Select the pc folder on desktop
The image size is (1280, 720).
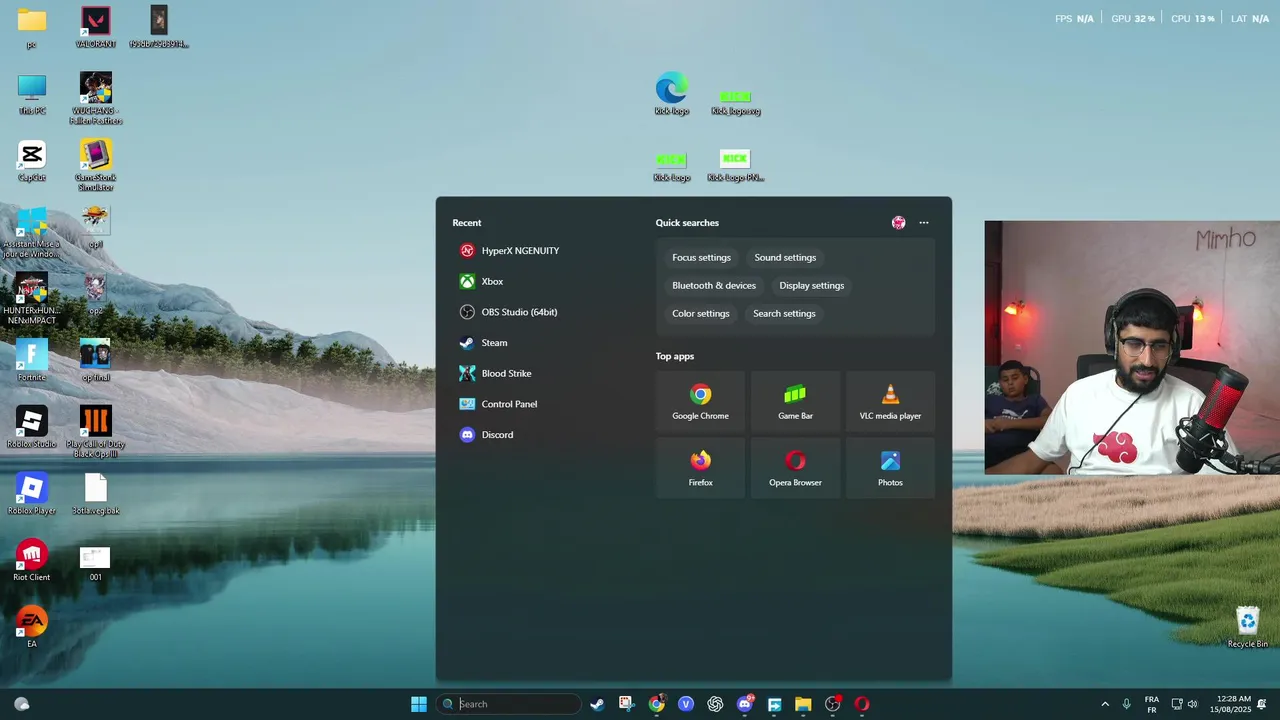(32, 27)
